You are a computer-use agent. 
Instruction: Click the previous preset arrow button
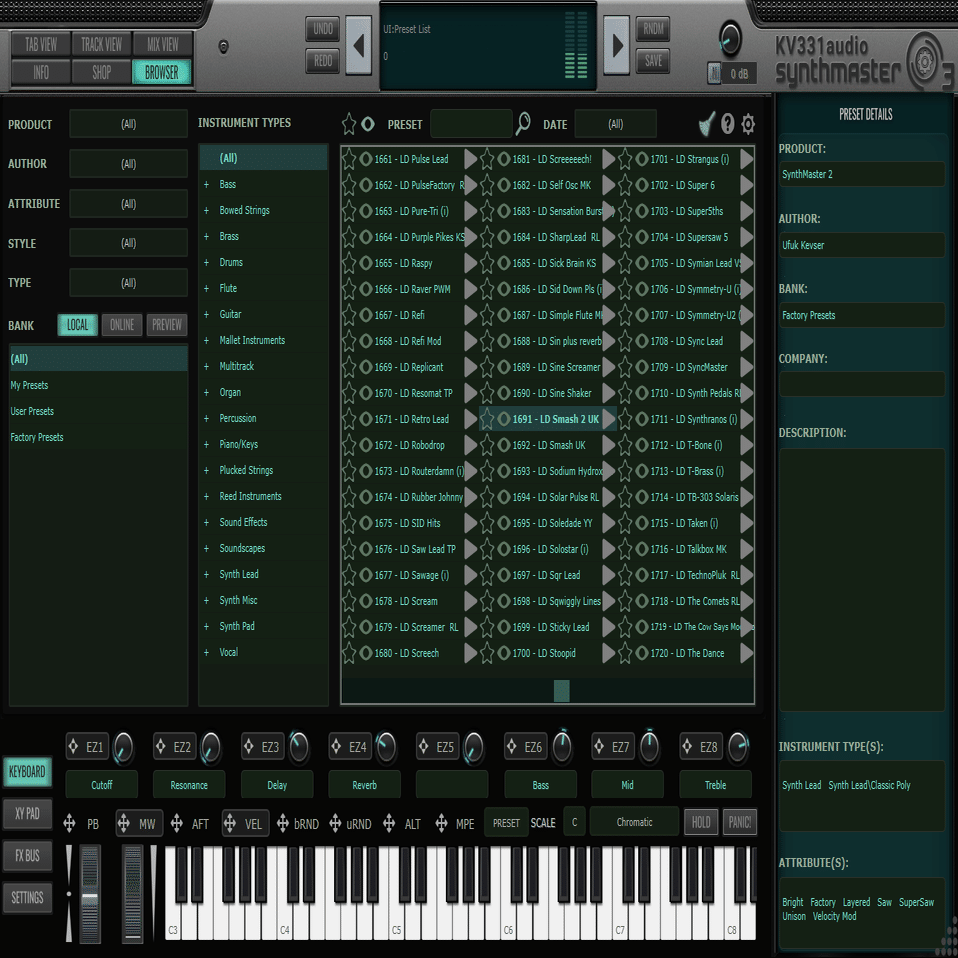[359, 45]
